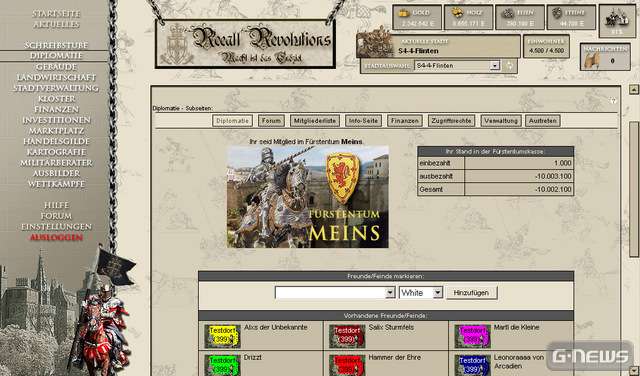The image size is (640, 376).
Task: Click the name Hammer der Ehre
Action: pos(395,357)
